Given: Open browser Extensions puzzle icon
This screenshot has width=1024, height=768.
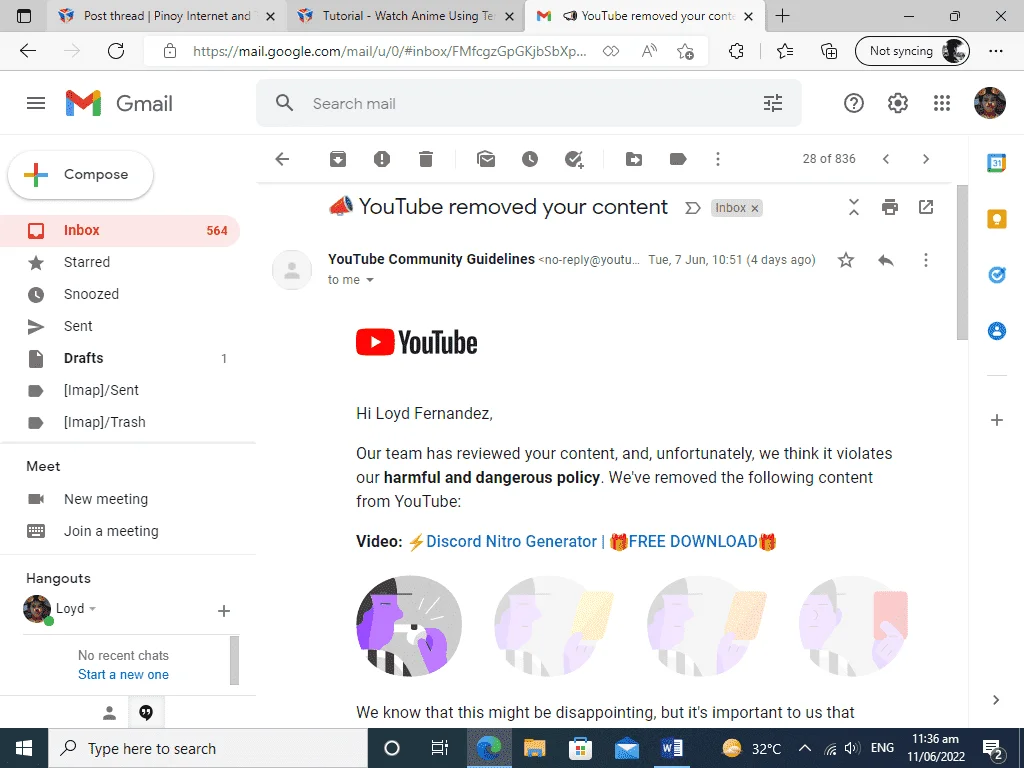Looking at the screenshot, I should pos(736,51).
